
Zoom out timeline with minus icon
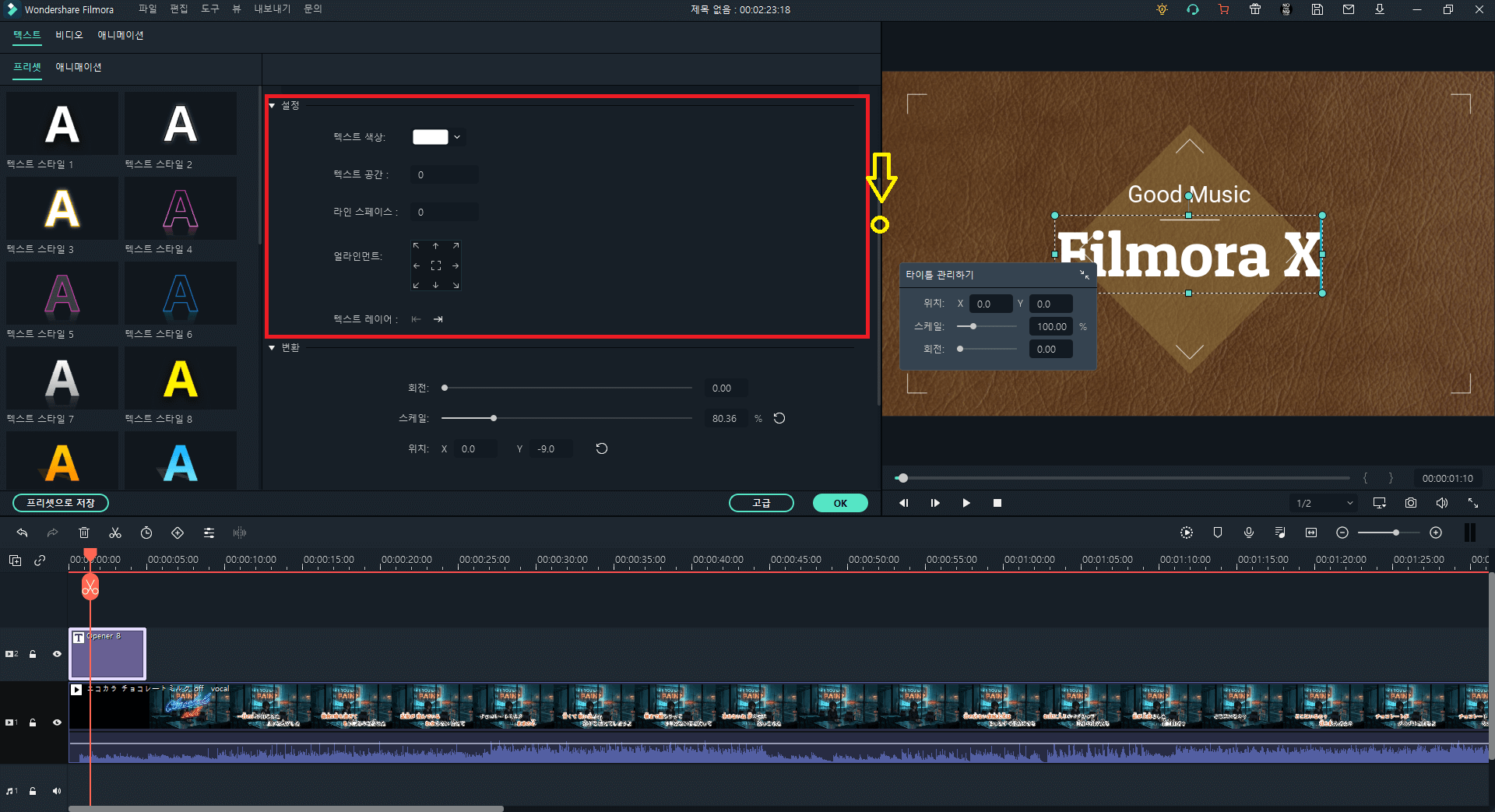[x=1342, y=533]
